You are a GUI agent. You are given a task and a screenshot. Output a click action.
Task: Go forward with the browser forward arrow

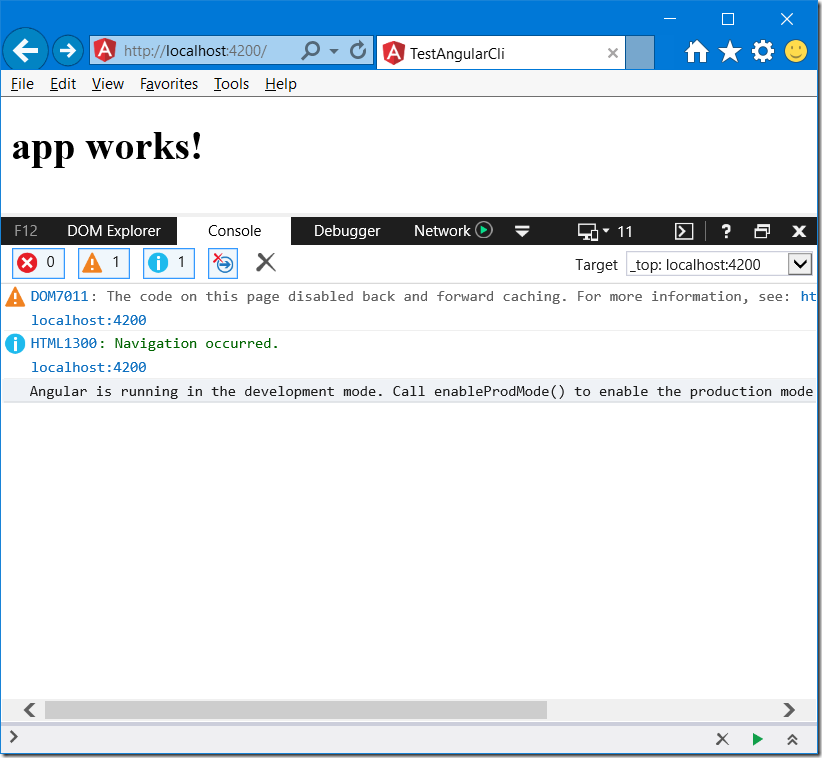pyautogui.click(x=68, y=51)
